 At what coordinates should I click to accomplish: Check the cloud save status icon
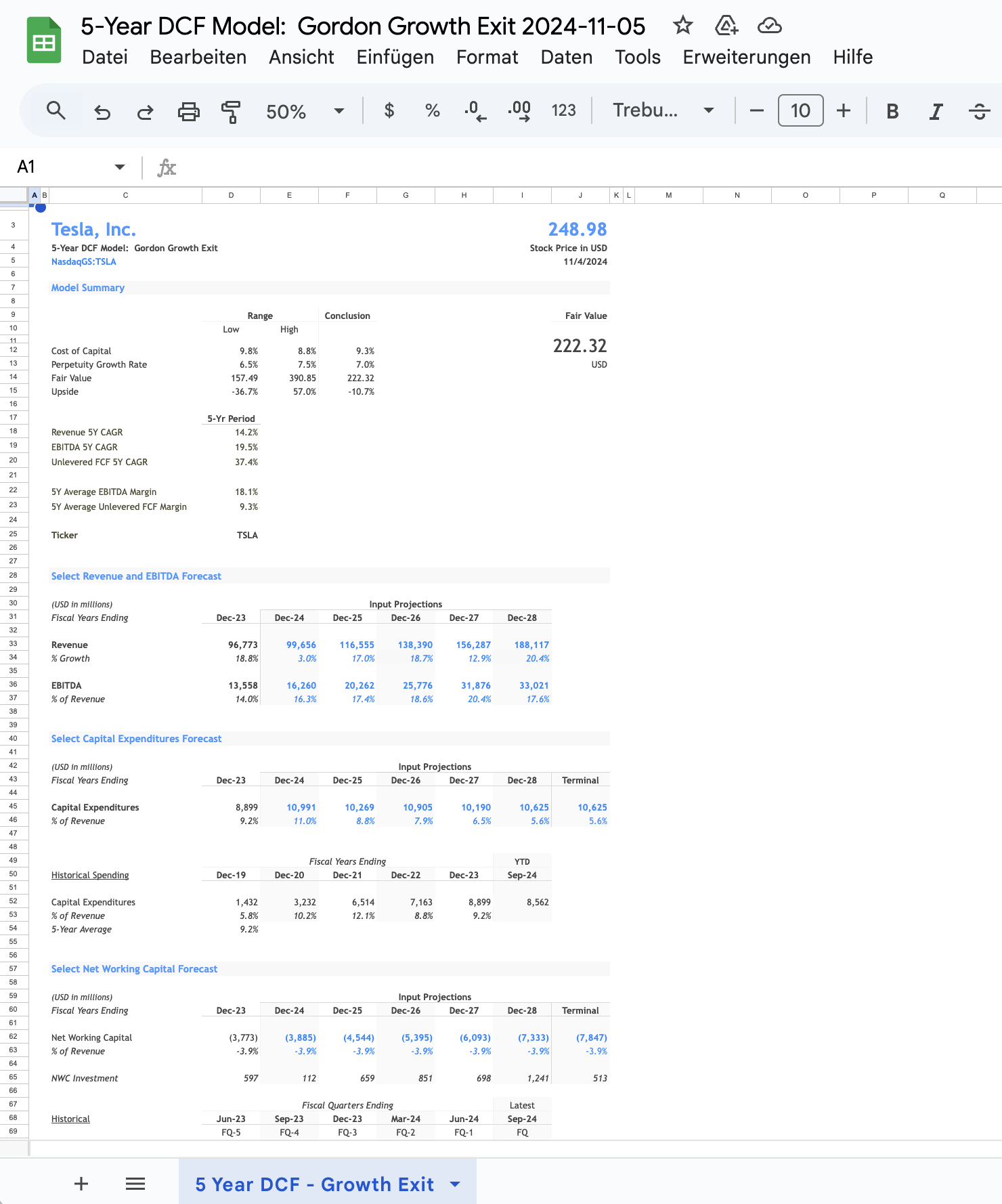point(770,26)
